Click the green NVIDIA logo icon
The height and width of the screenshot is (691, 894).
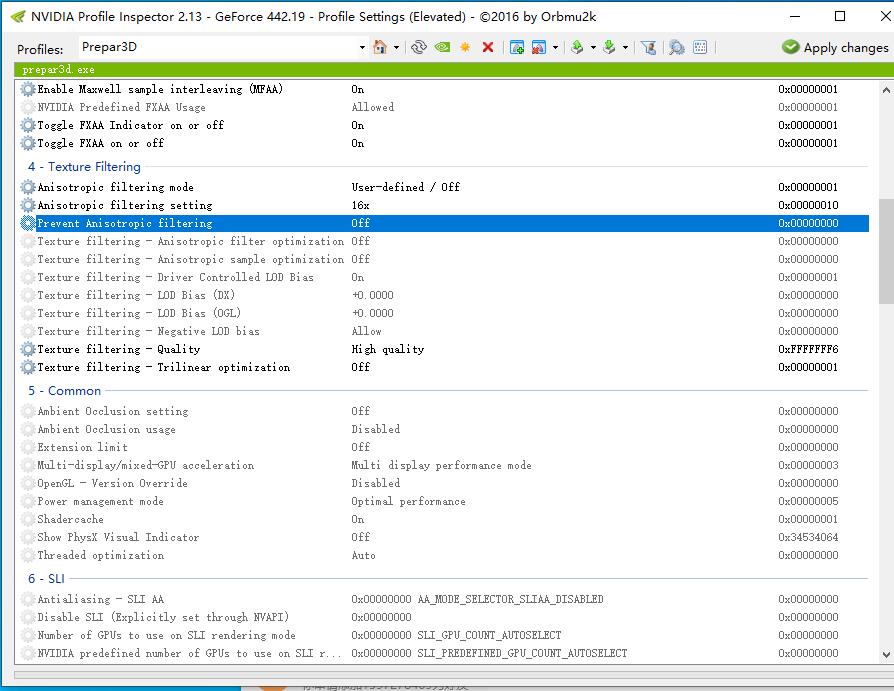442,47
